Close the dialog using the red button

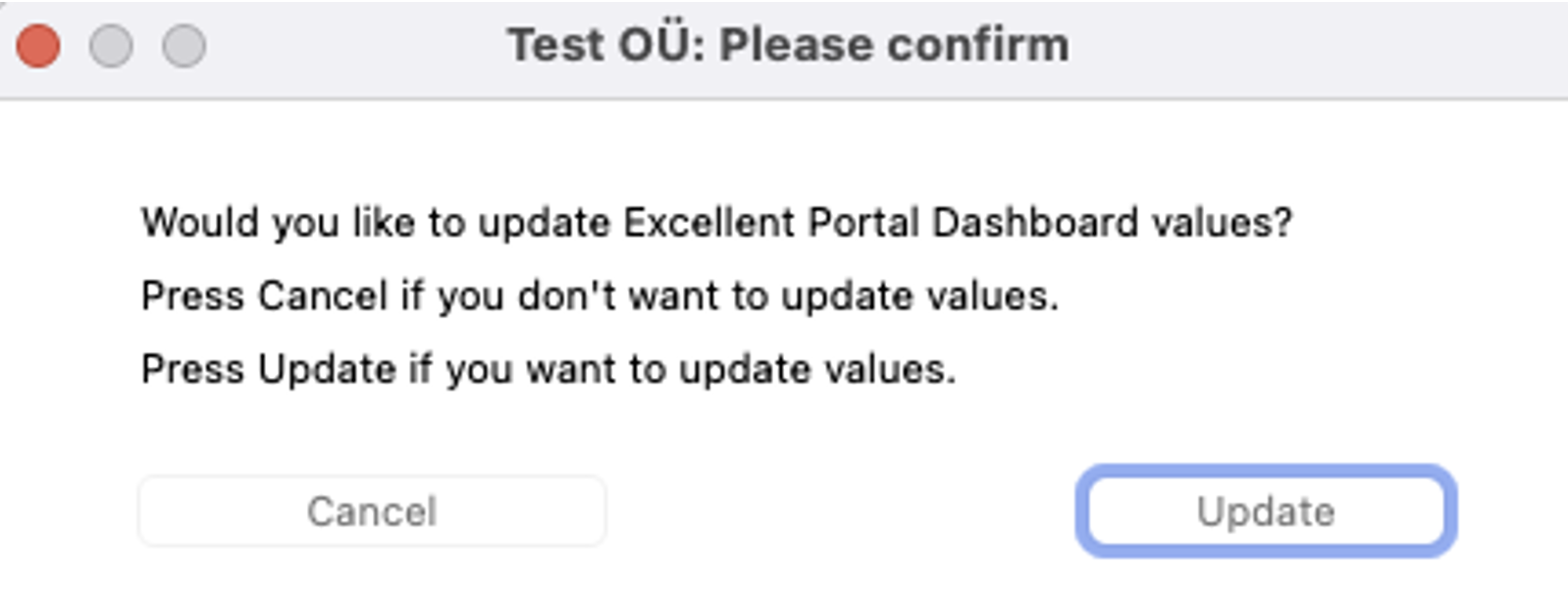click(38, 46)
